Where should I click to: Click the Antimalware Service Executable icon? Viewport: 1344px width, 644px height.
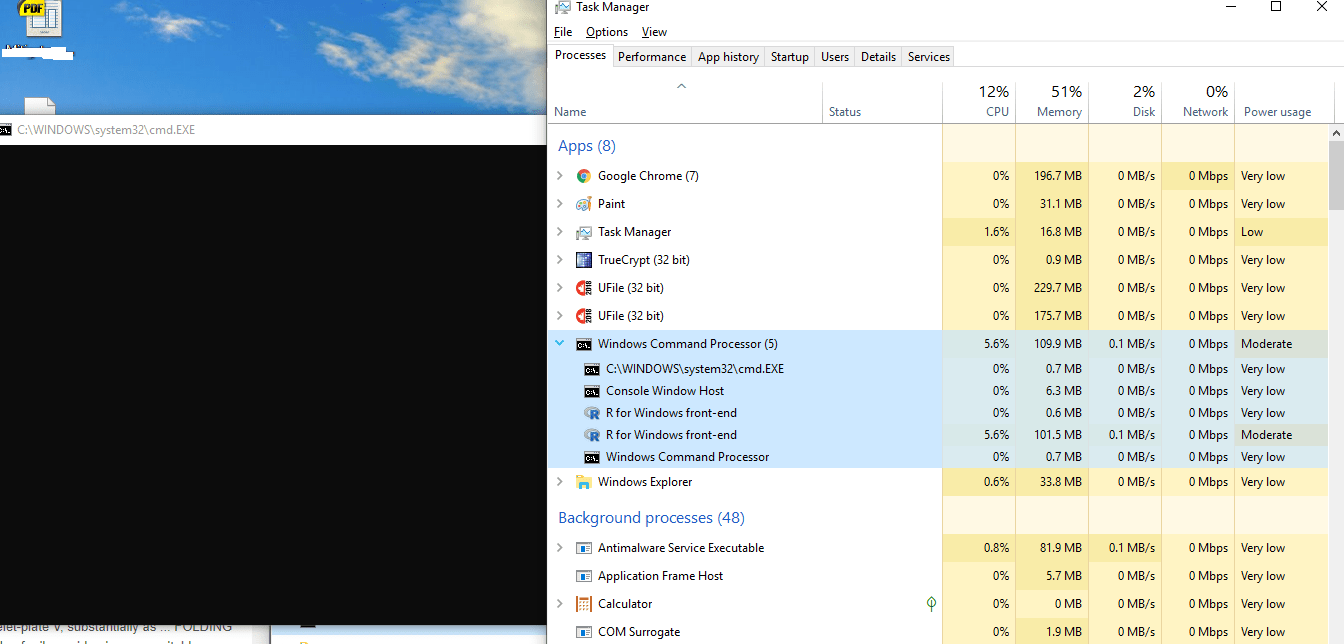tap(583, 547)
